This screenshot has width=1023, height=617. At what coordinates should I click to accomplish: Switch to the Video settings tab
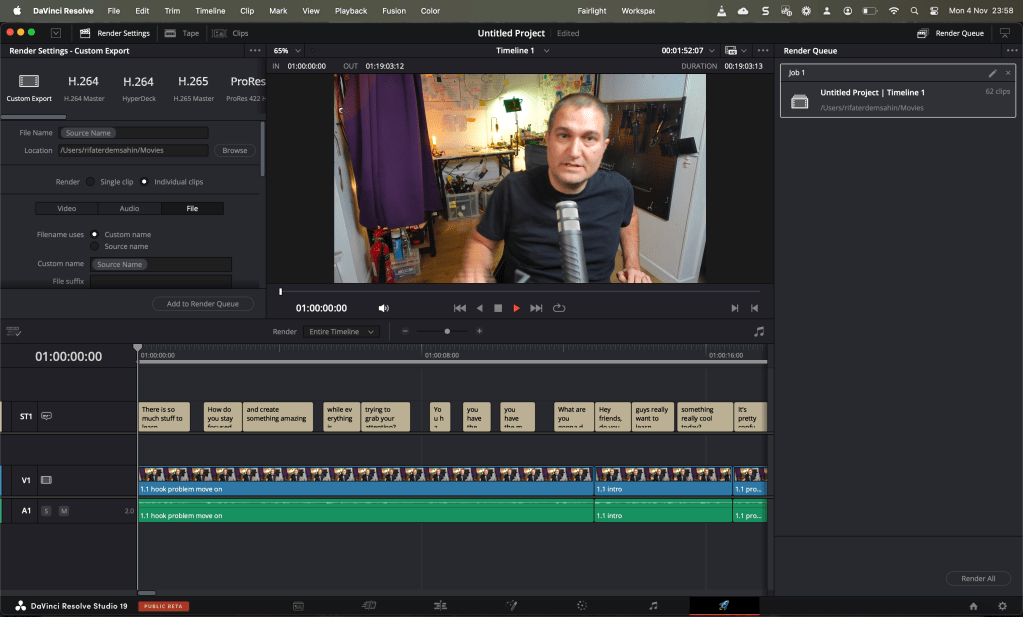67,209
